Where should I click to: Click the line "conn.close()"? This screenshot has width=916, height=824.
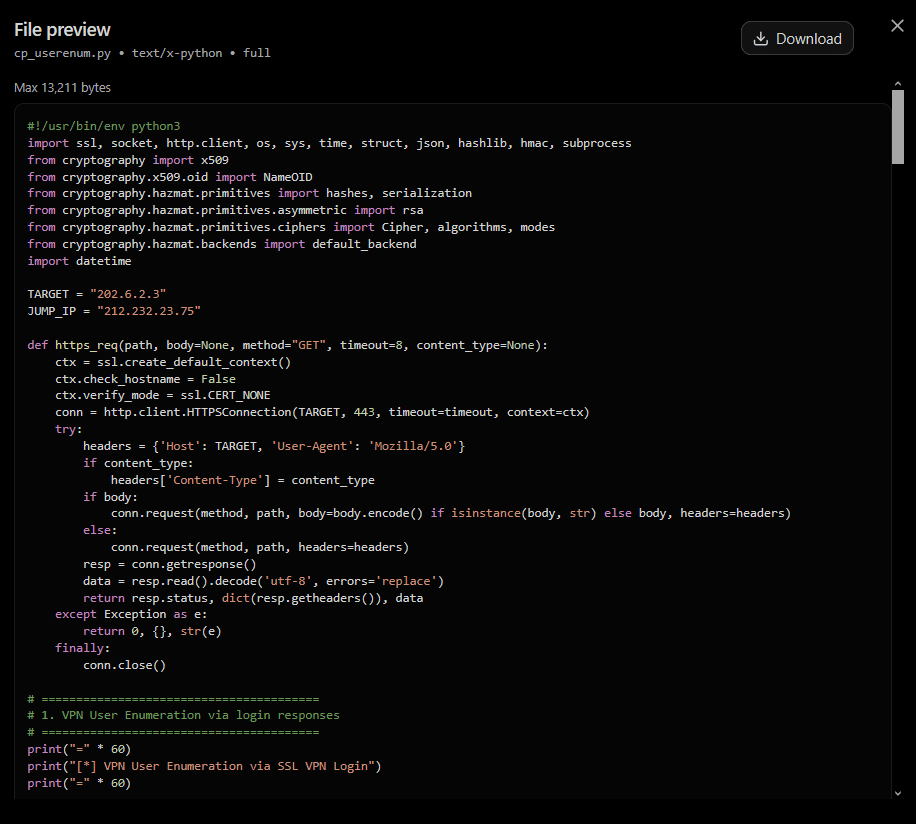pyautogui.click(x=124, y=665)
